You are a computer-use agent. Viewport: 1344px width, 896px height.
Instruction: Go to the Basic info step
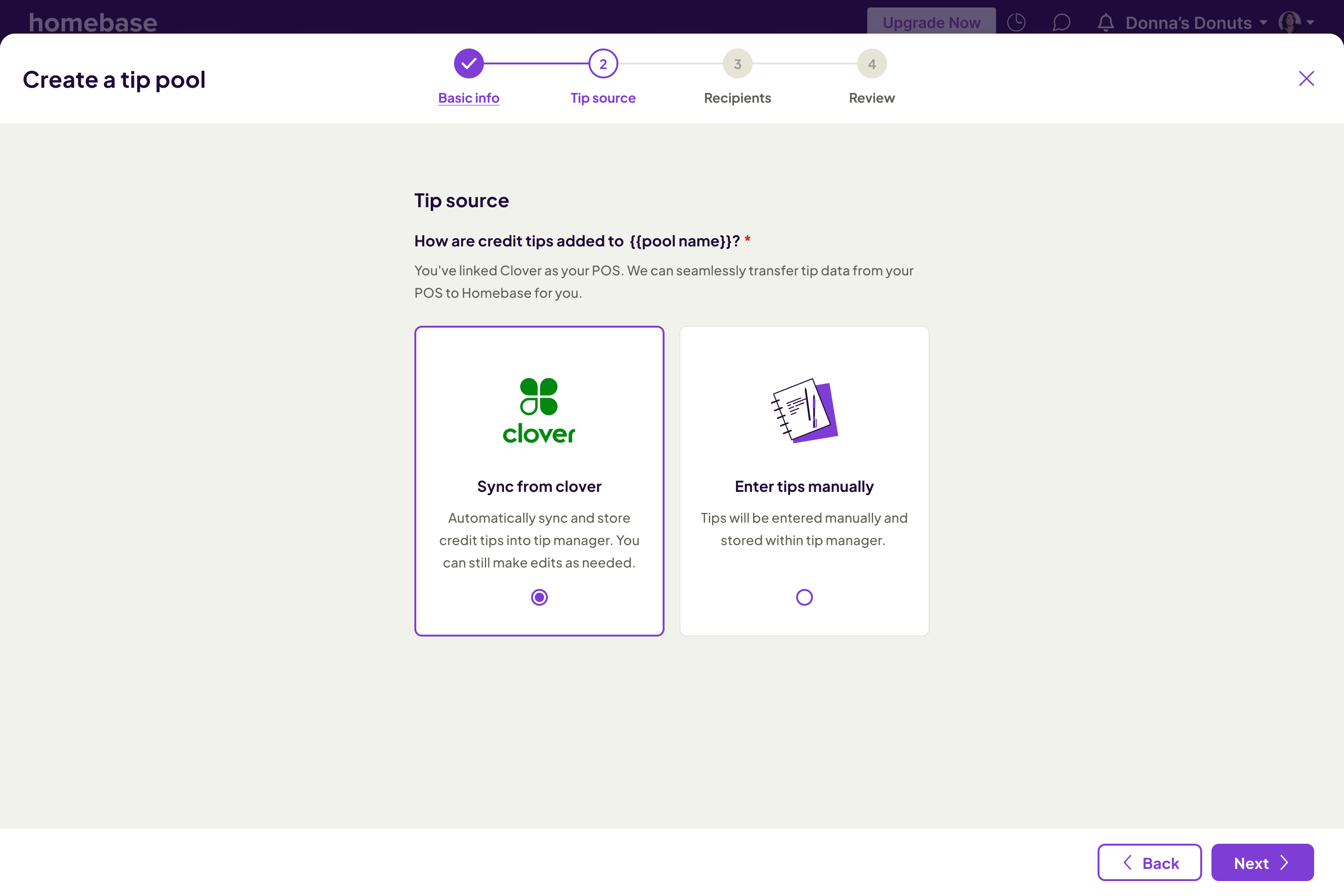(x=469, y=98)
